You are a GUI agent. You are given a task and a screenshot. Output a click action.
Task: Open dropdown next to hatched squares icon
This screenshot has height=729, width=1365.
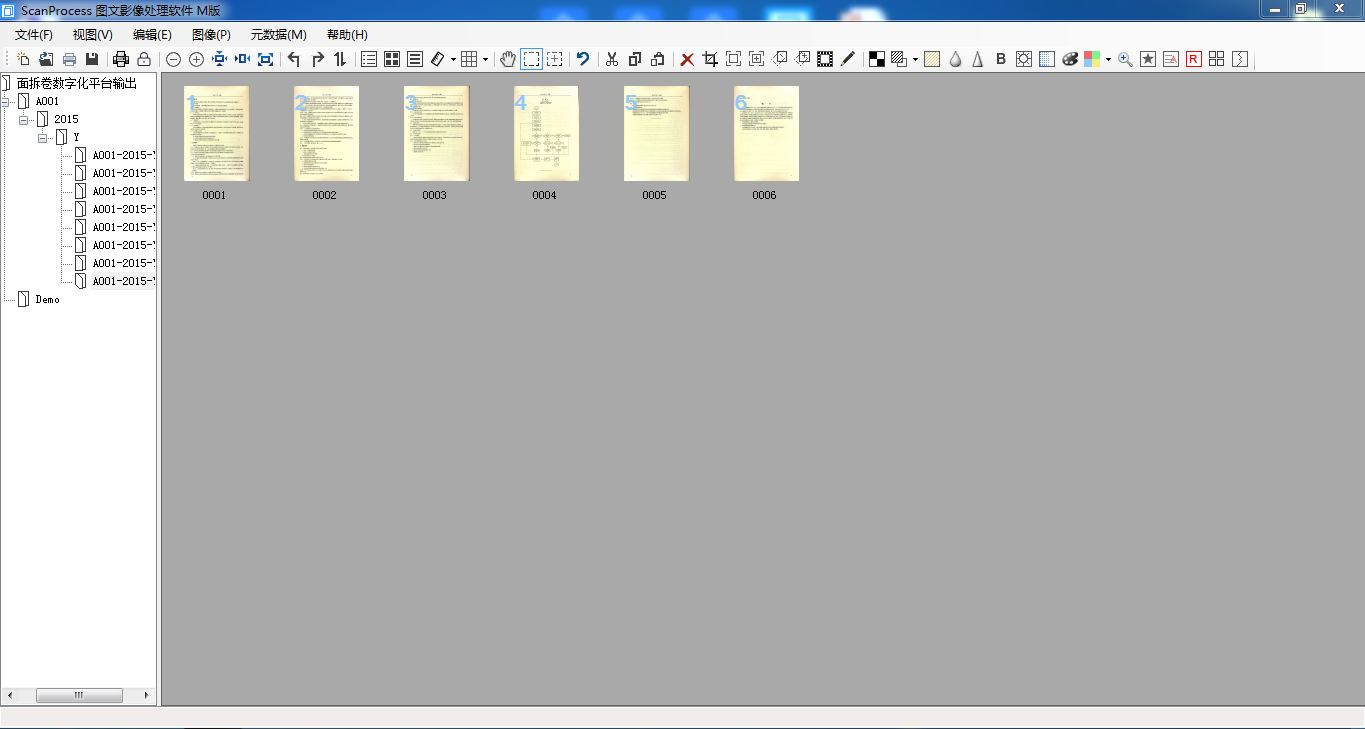[x=915, y=60]
